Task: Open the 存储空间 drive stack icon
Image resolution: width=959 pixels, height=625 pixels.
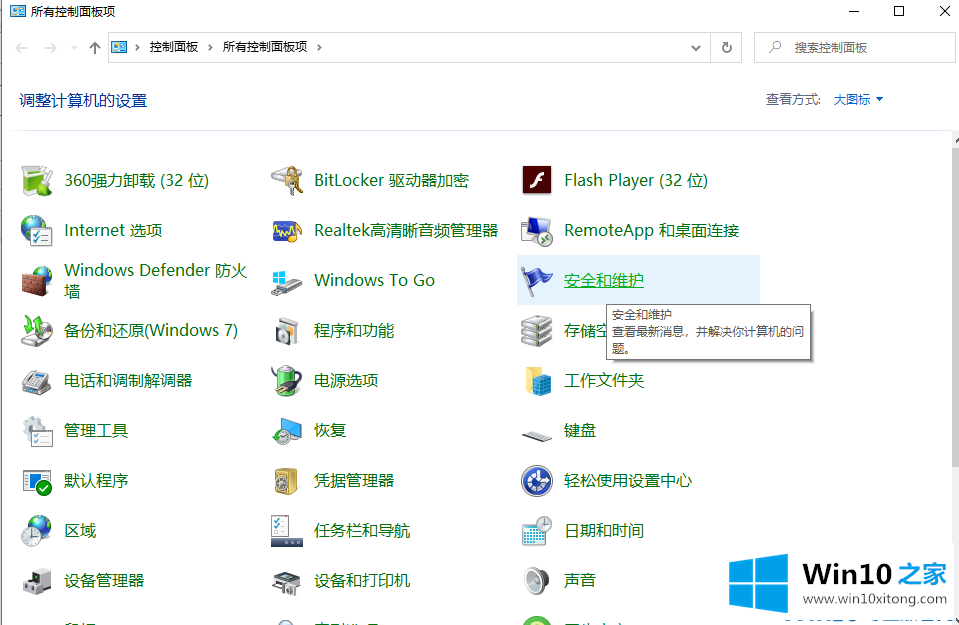Action: [537, 331]
